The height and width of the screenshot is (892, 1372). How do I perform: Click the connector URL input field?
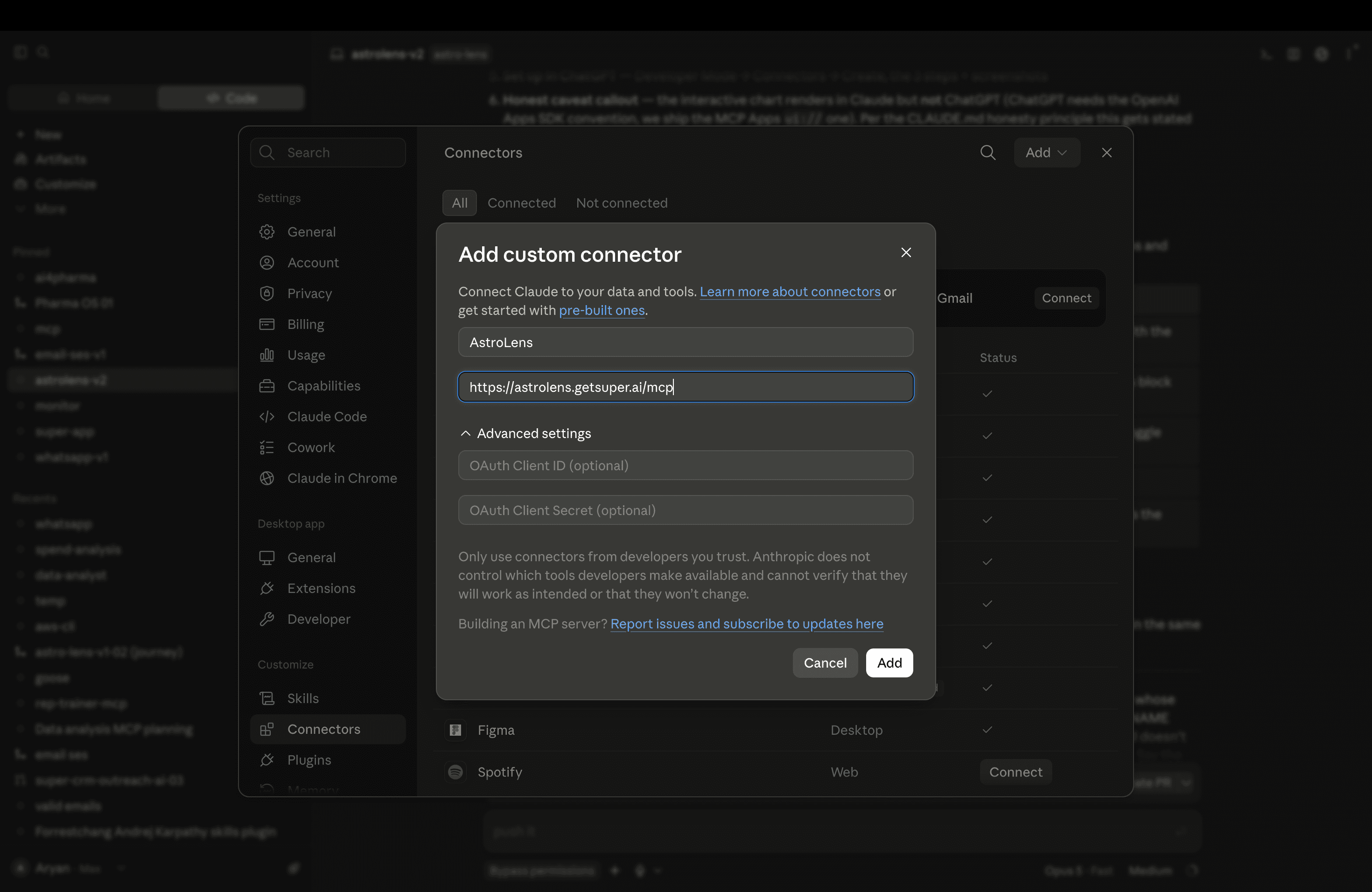coord(686,387)
